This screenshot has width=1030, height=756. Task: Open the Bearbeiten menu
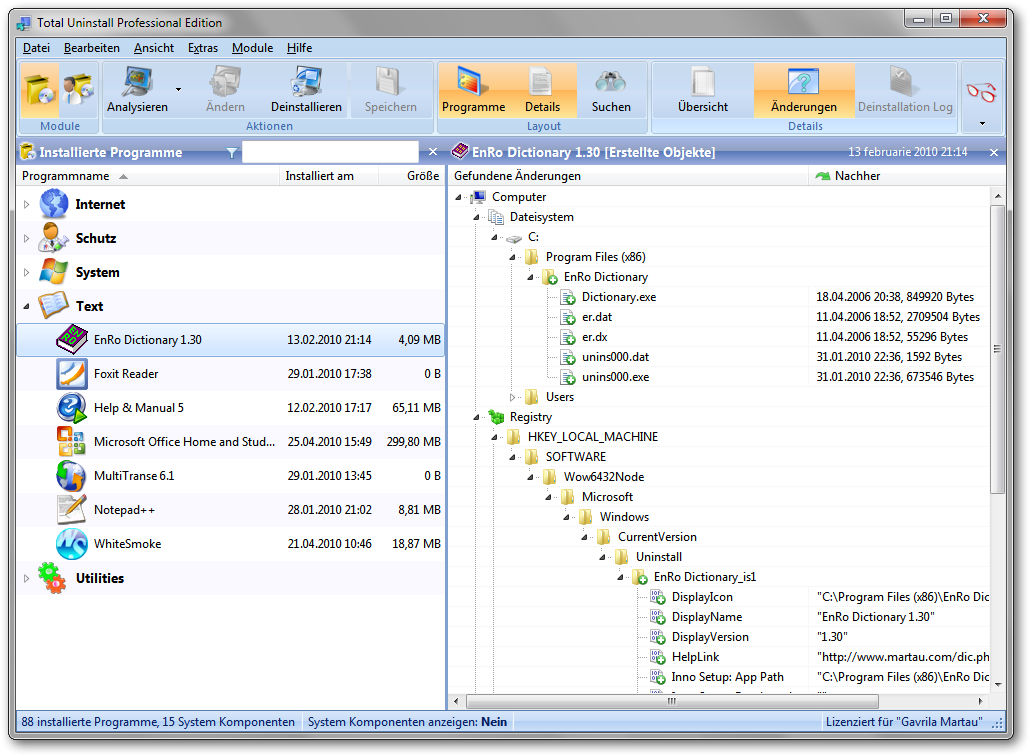92,48
